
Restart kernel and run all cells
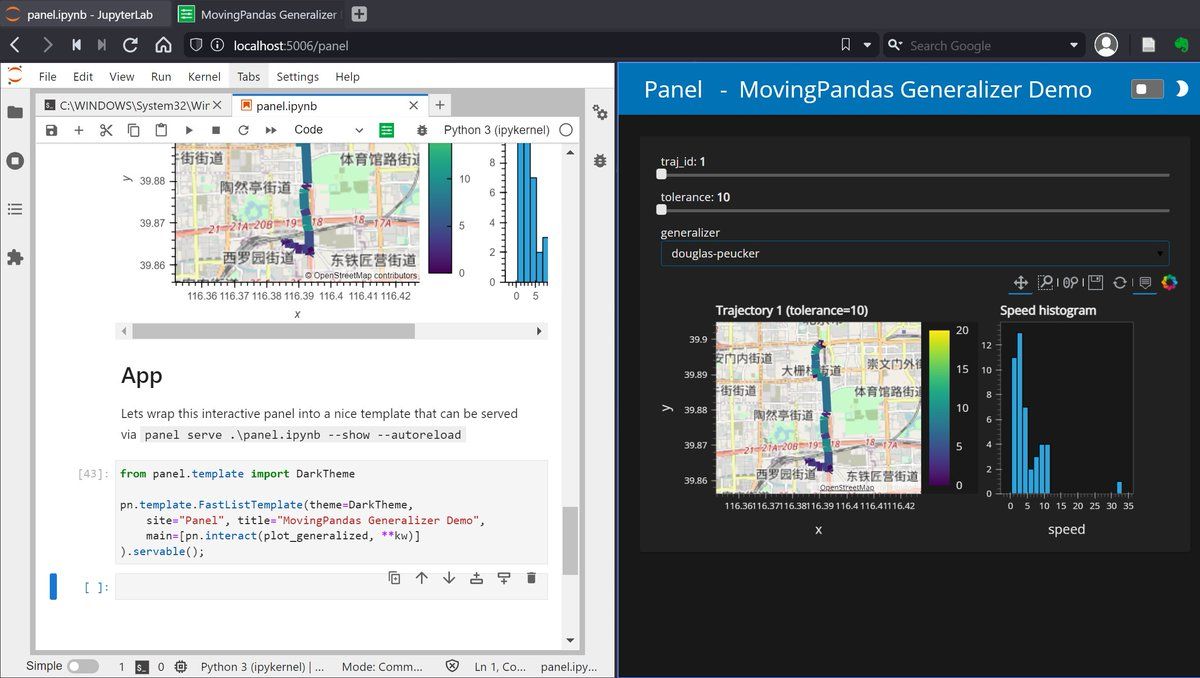click(x=270, y=130)
